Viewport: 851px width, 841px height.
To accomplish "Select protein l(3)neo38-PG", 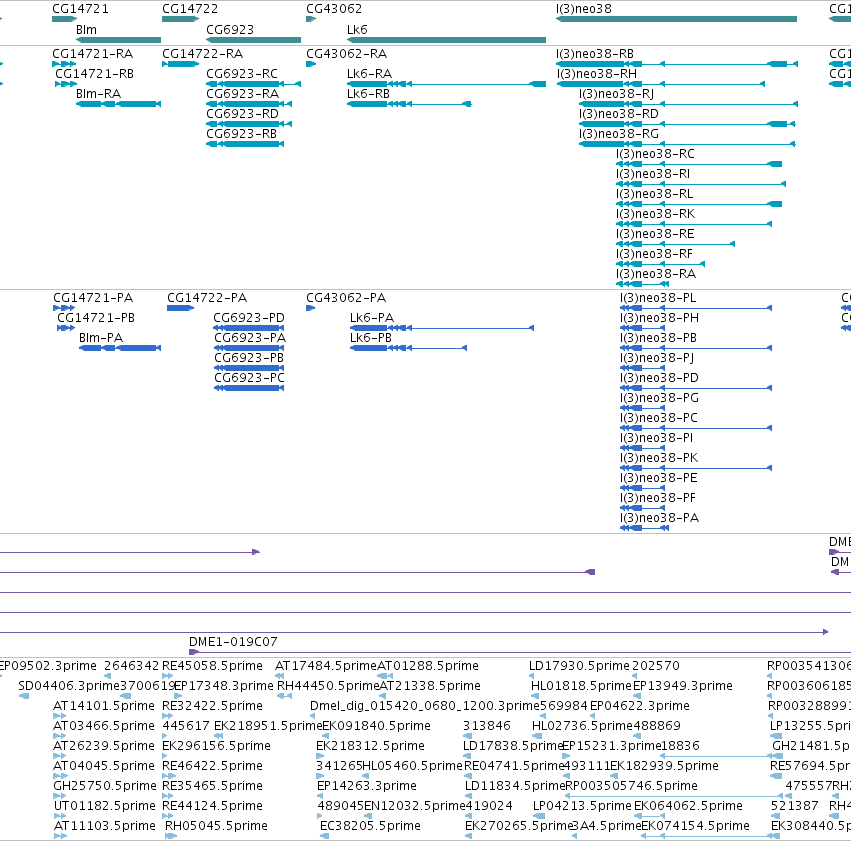I will click(x=643, y=409).
